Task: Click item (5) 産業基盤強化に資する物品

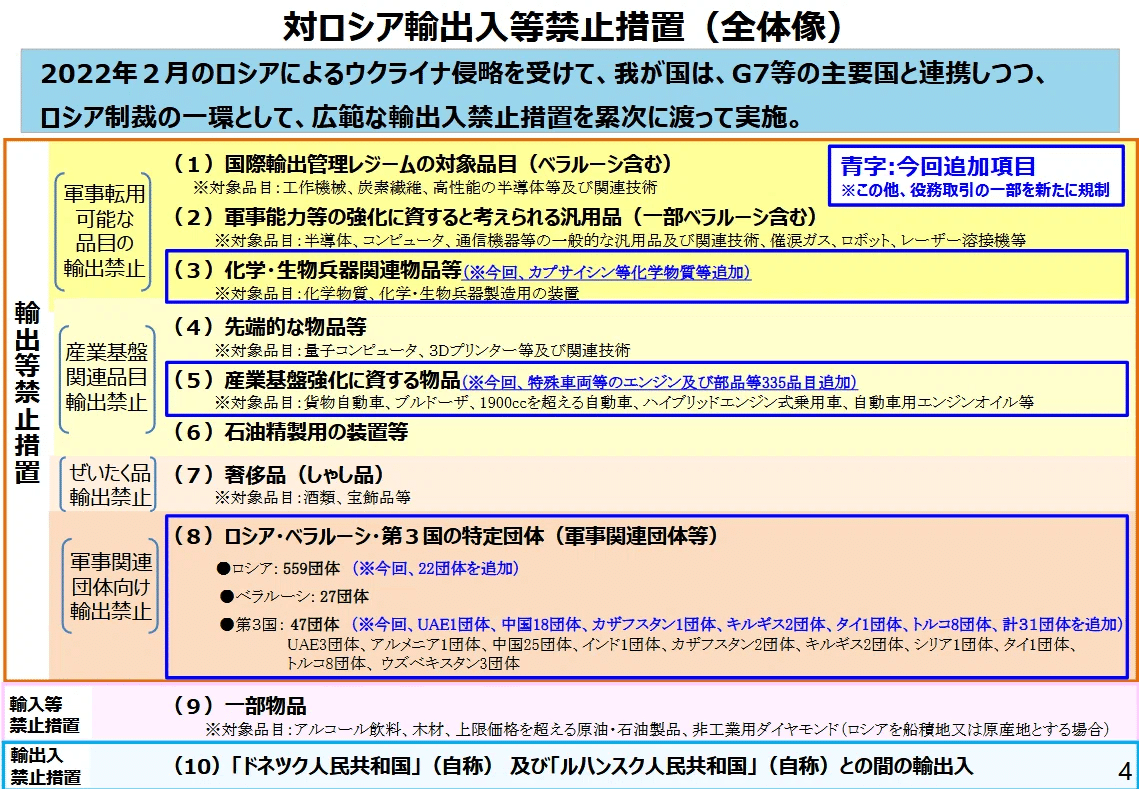Action: (x=317, y=380)
